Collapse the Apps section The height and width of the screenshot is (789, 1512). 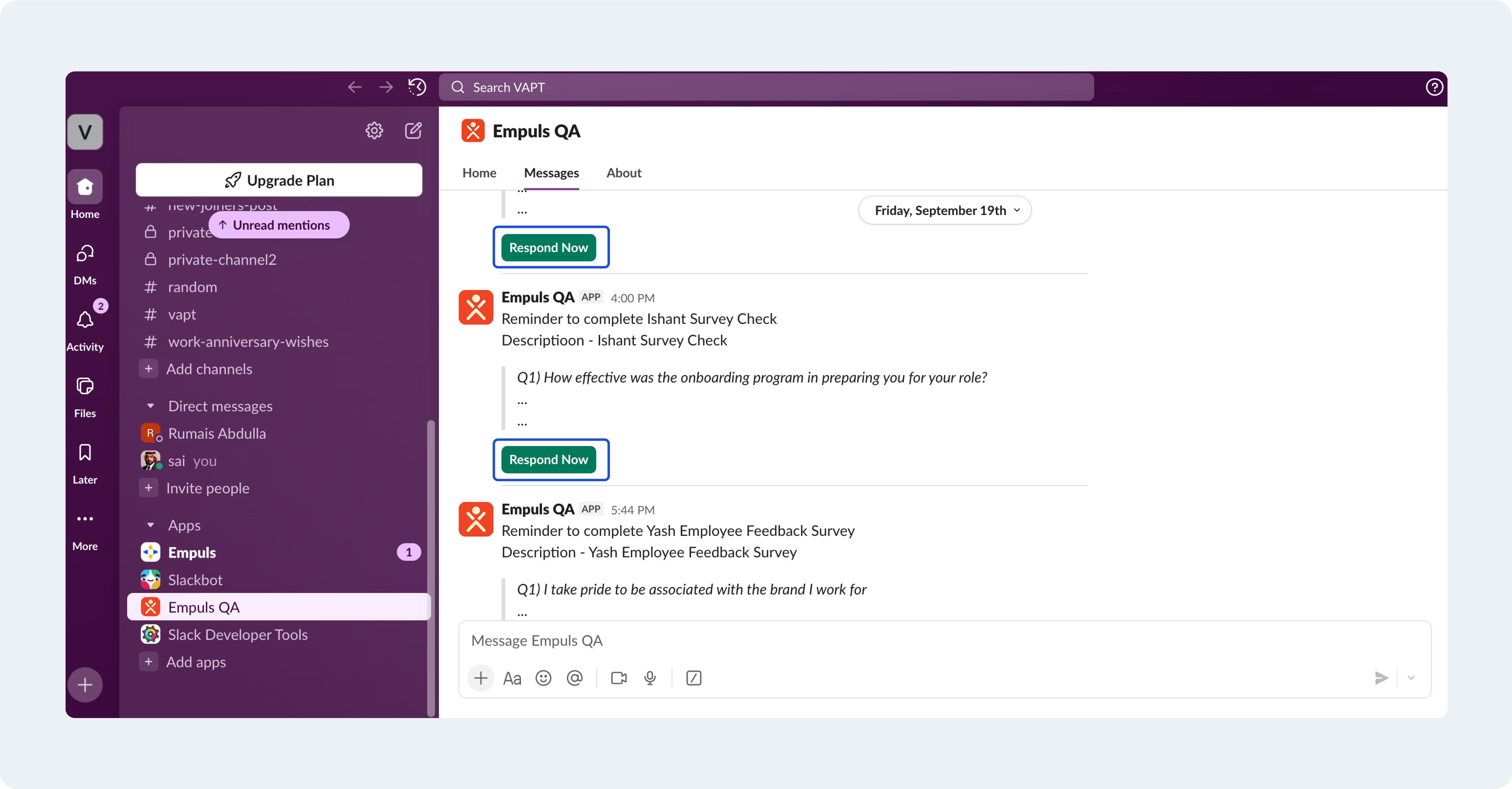tap(151, 525)
